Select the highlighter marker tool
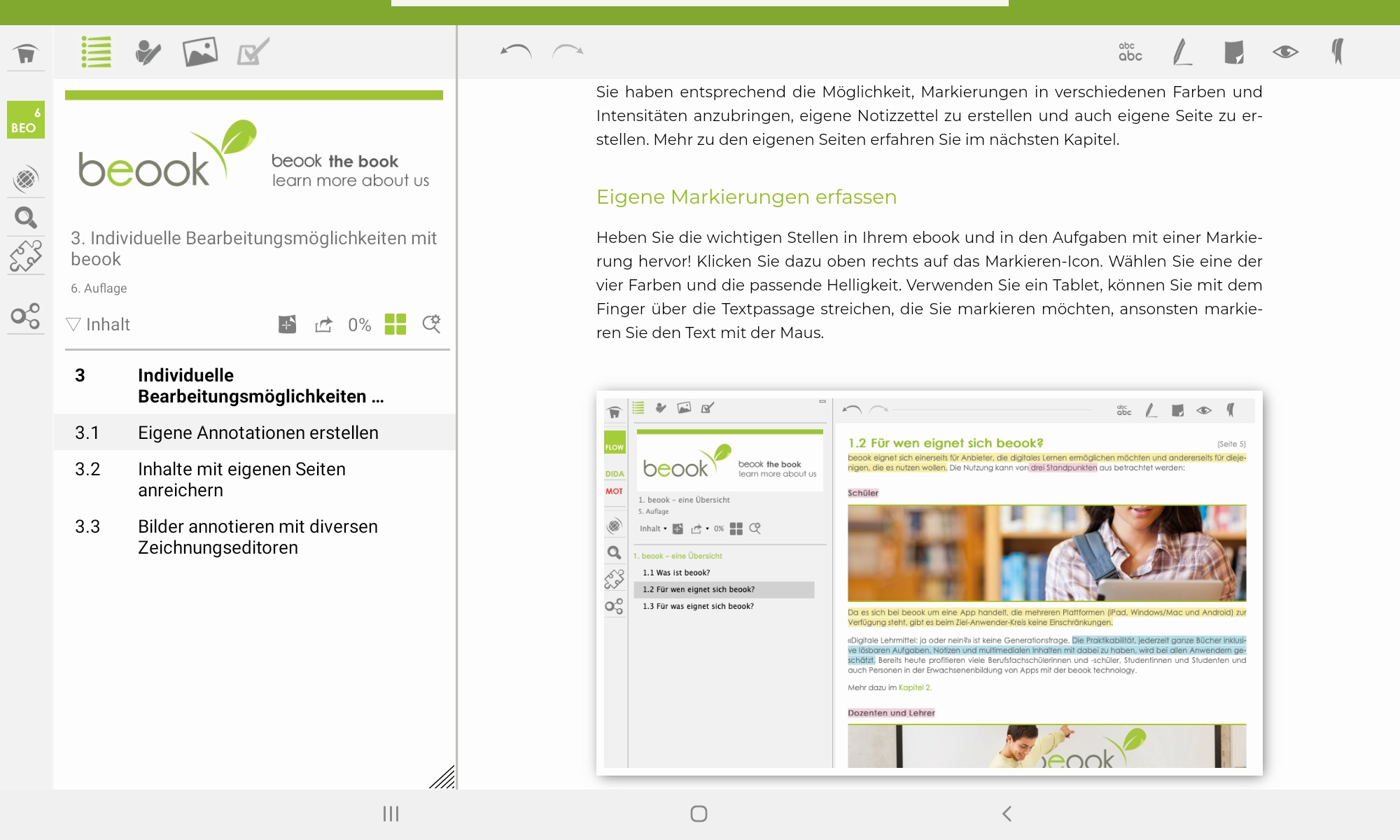Image resolution: width=1400 pixels, height=840 pixels. 1182,52
